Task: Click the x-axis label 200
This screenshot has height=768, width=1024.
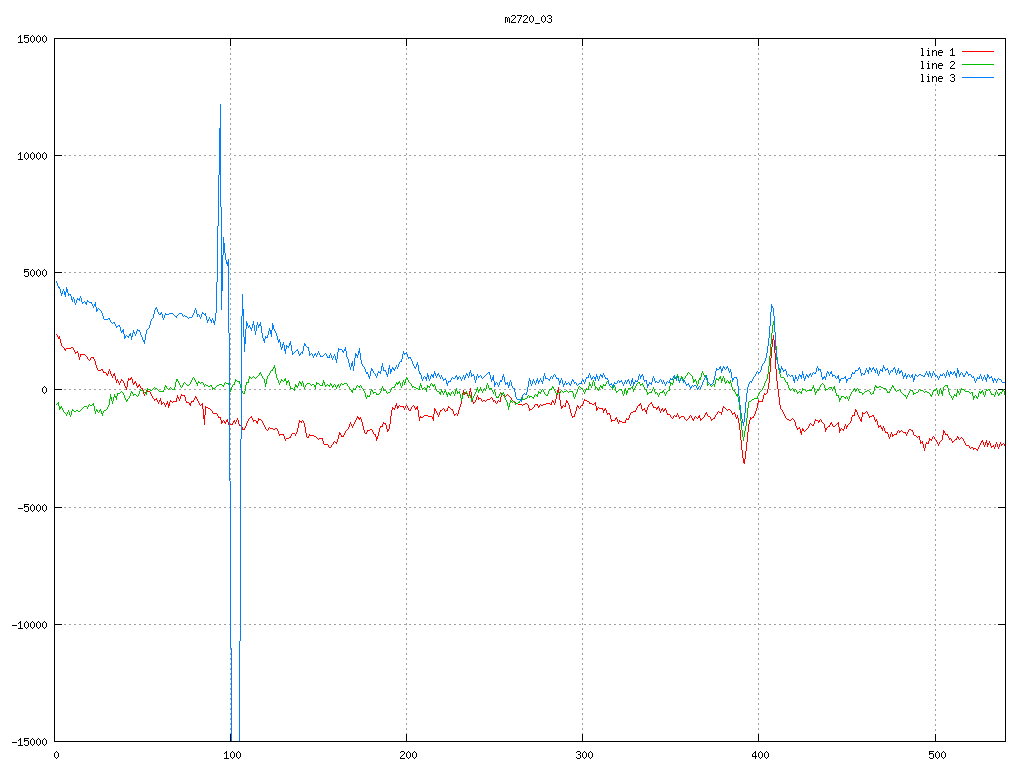Action: (408, 756)
